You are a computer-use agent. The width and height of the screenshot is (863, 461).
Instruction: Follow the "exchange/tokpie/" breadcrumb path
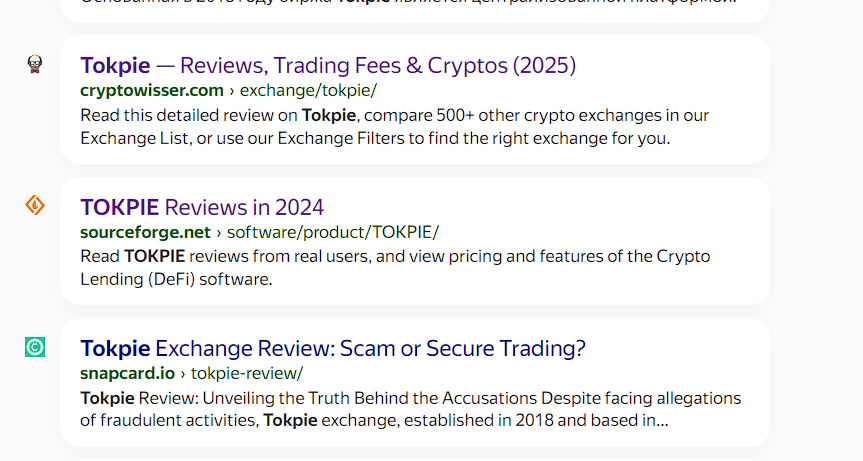308,90
